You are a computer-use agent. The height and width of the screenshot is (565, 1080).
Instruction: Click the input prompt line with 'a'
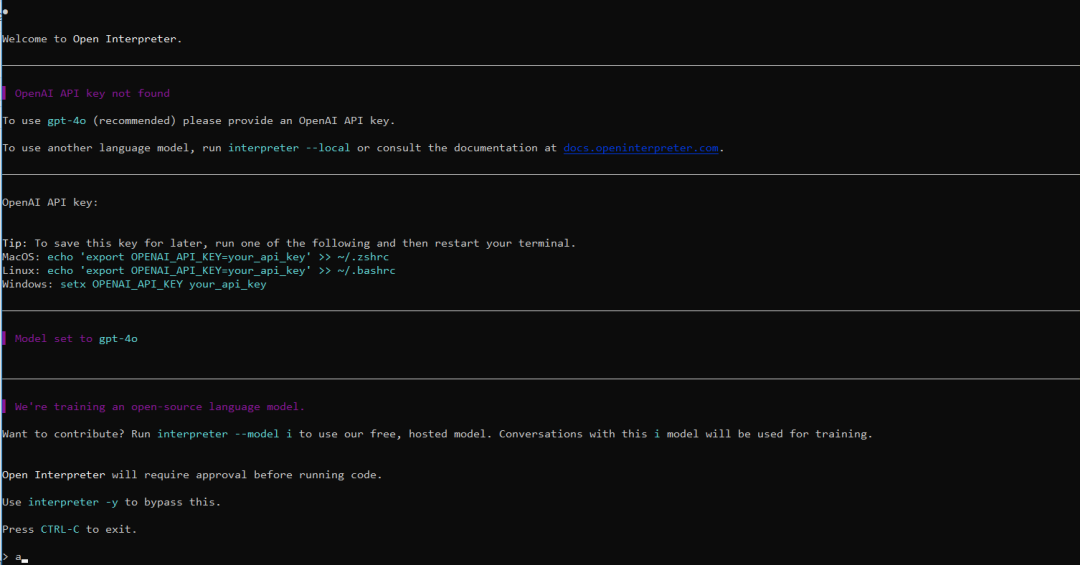click(x=15, y=557)
